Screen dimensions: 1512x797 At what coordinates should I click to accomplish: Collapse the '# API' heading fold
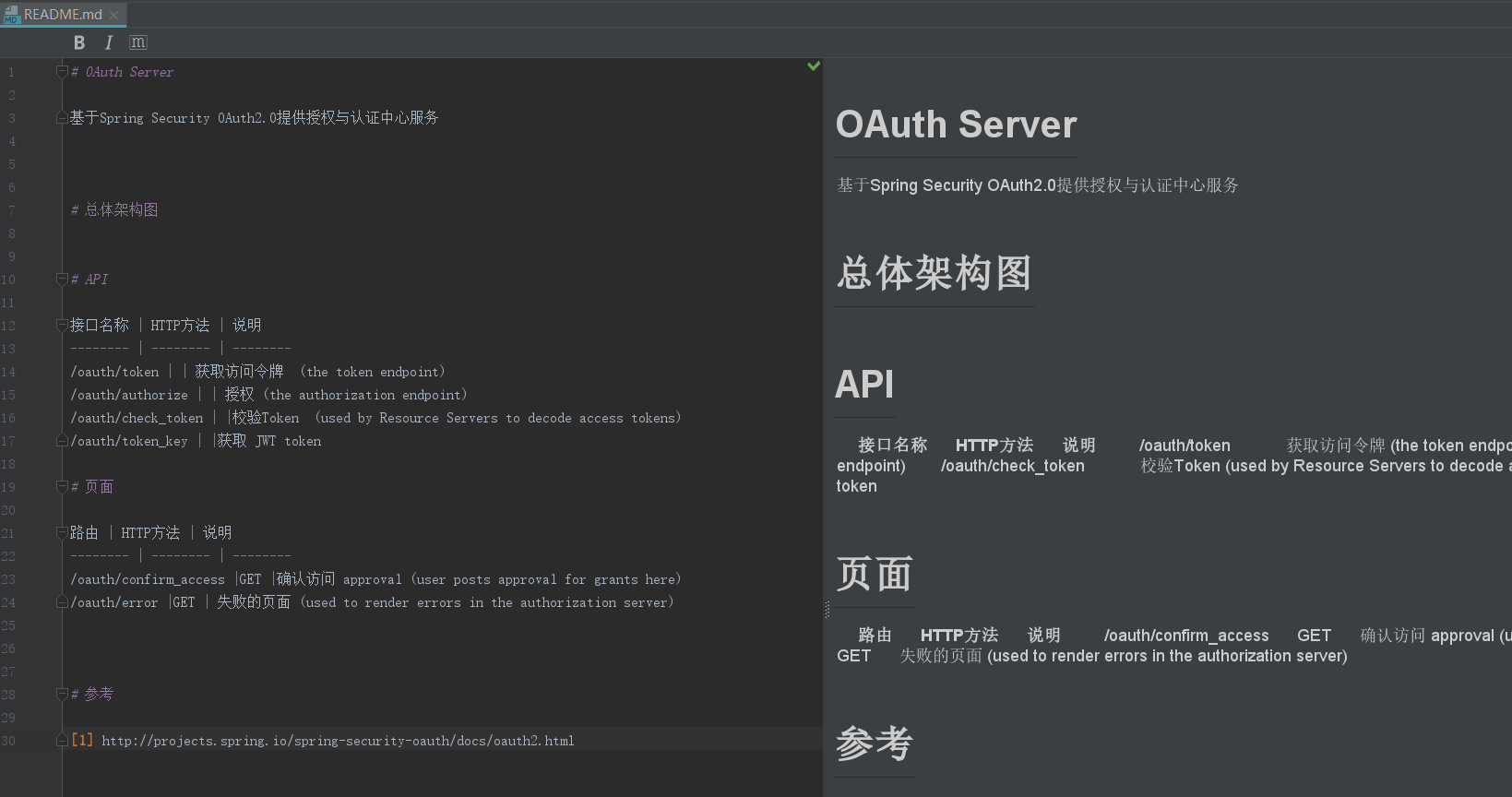point(62,280)
